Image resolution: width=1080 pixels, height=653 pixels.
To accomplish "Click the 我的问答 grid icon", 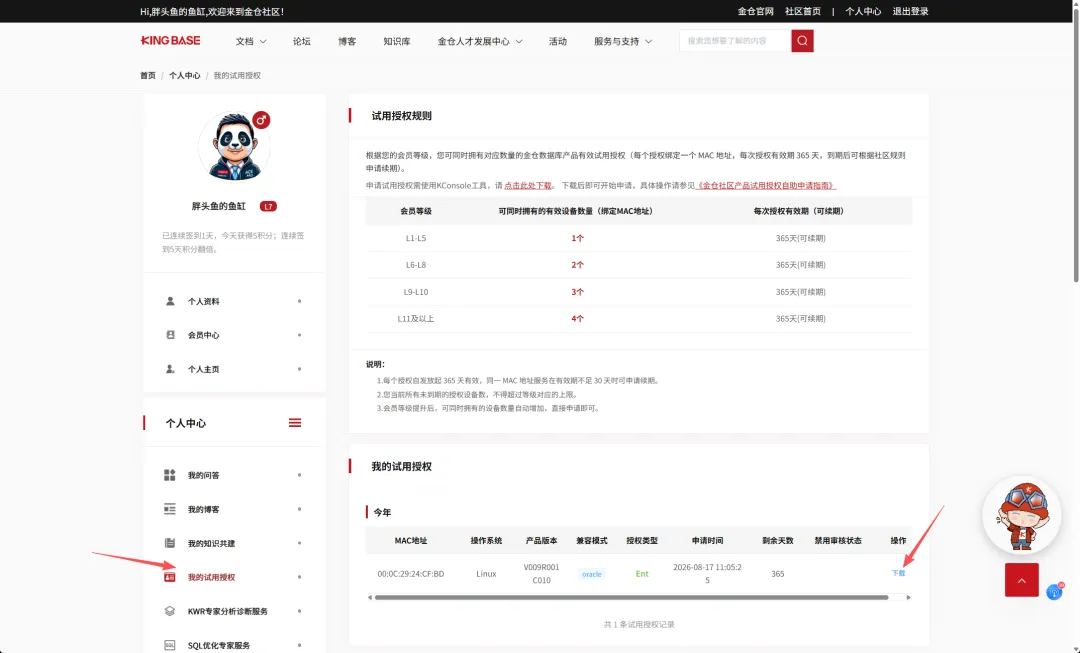I will click(169, 475).
